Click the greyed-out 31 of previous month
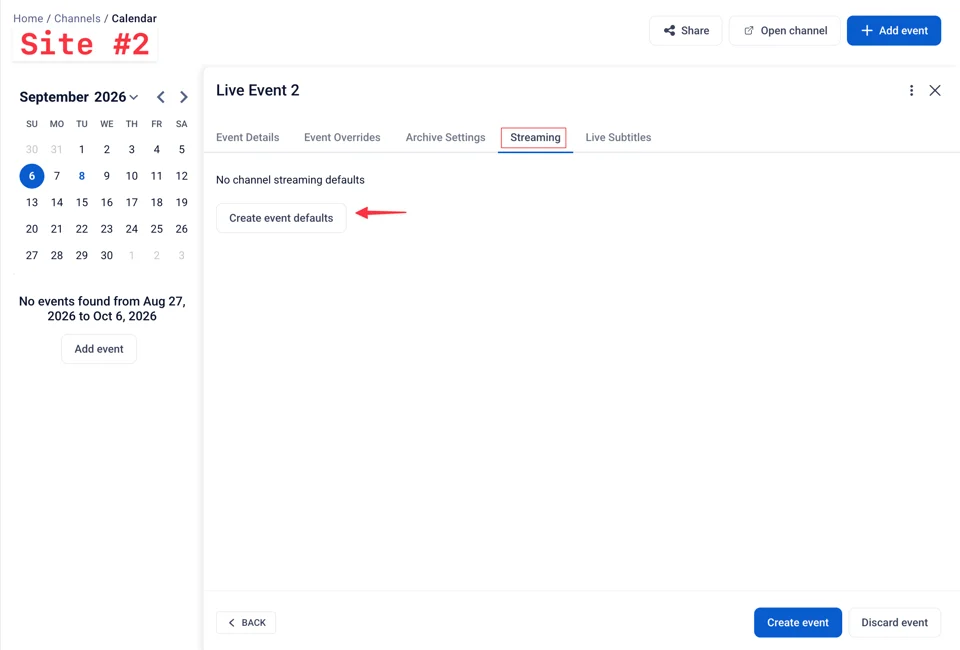960x650 pixels. click(56, 149)
